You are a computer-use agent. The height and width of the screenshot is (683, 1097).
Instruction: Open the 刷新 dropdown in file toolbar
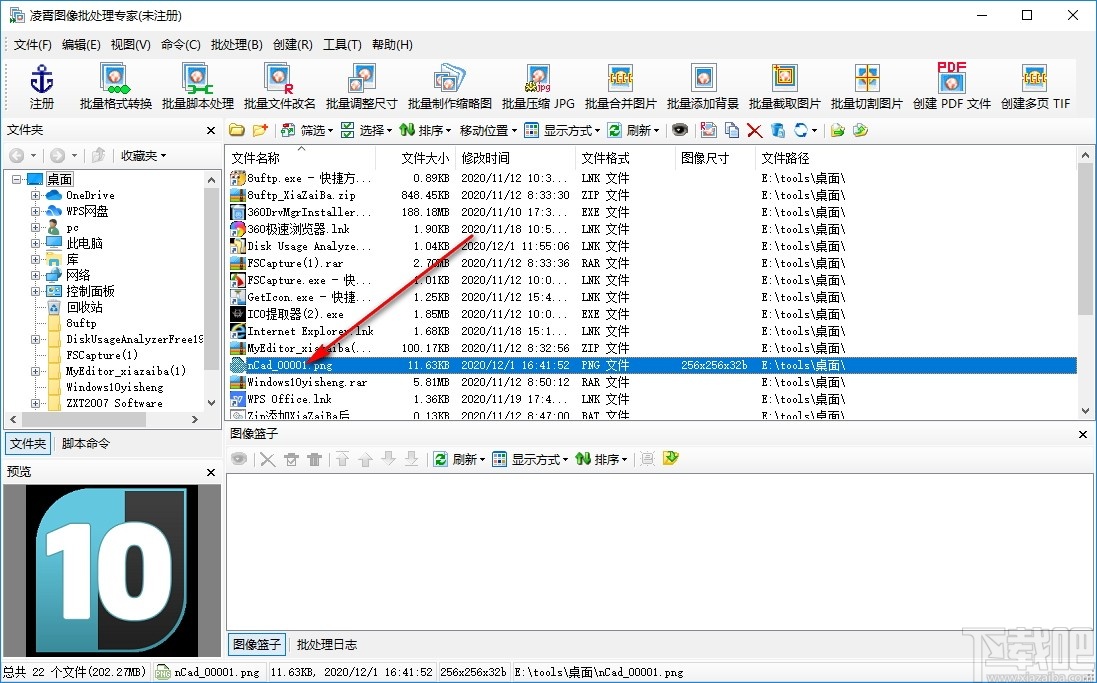click(633, 130)
